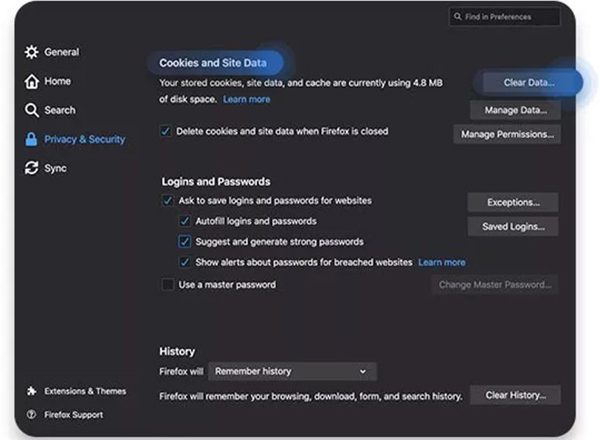Open the Remember history dropdown
This screenshot has height=440, width=600.
click(x=292, y=372)
